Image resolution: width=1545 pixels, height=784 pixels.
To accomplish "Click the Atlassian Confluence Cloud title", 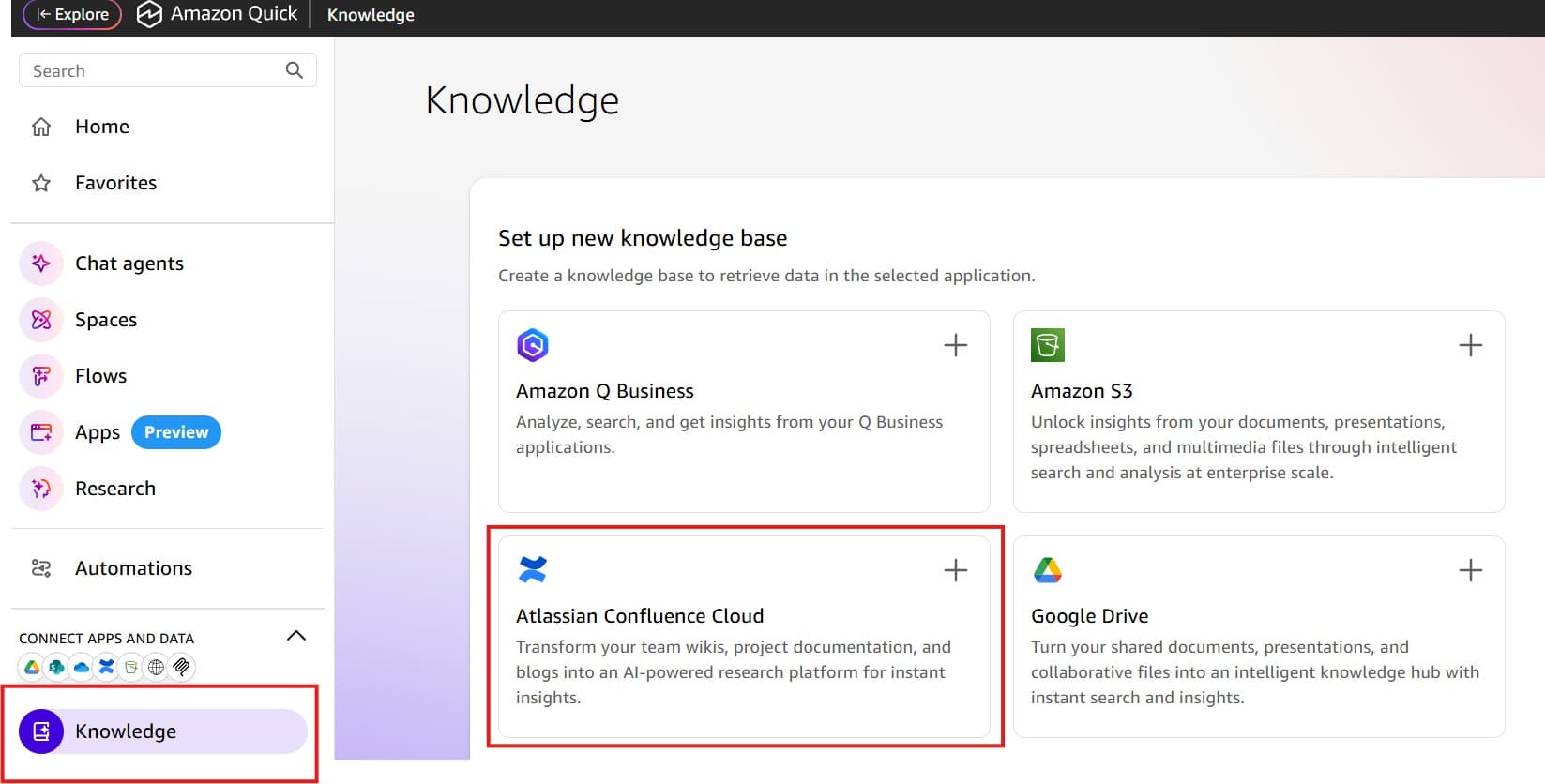I will coord(640,616).
